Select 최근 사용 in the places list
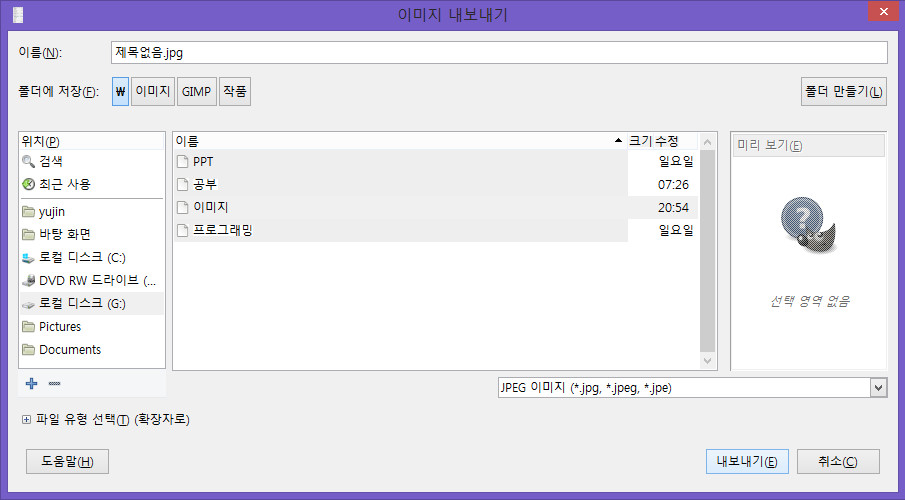 tap(92, 185)
